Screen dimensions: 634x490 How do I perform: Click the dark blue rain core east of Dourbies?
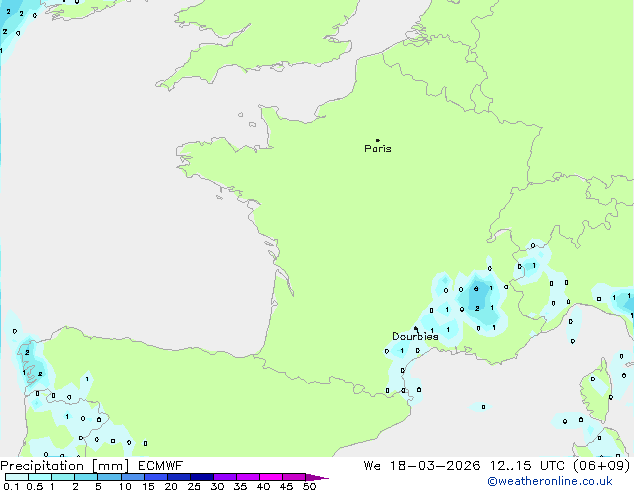coord(477,298)
